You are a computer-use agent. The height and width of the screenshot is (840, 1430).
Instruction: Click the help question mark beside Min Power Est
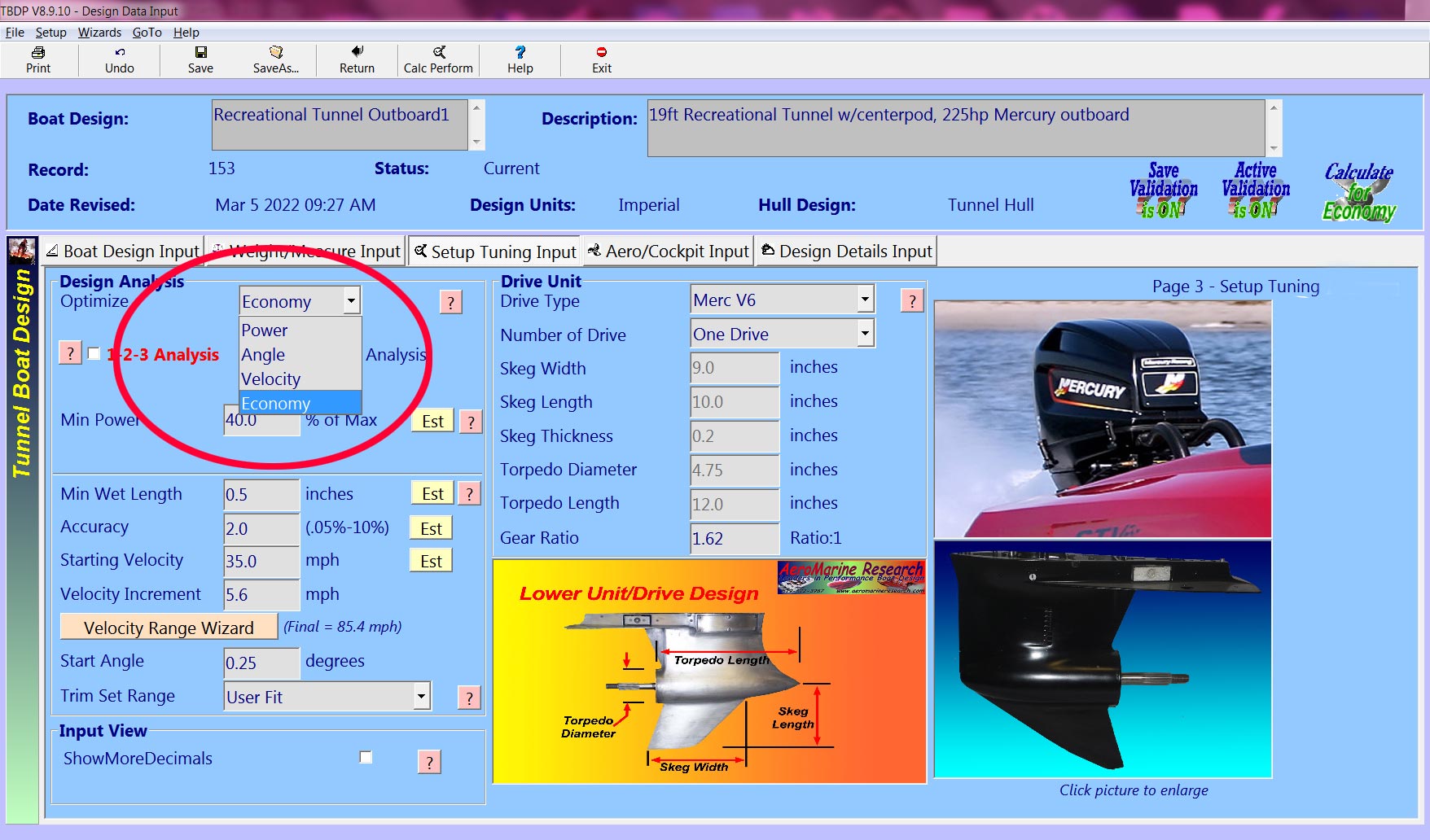pos(471,422)
